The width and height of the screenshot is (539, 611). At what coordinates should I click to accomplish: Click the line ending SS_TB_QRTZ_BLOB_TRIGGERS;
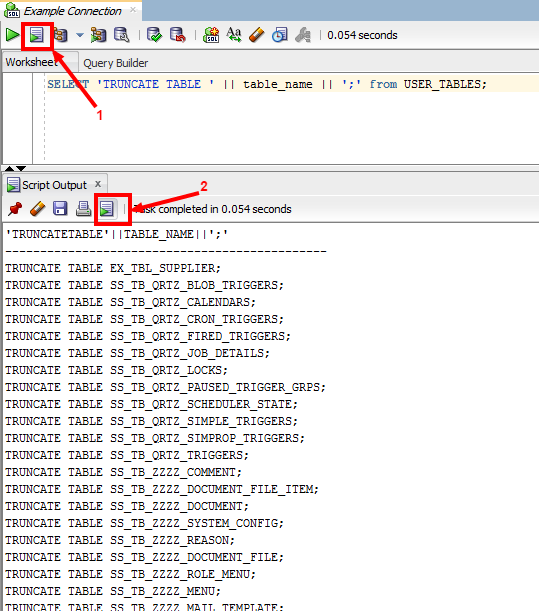click(144, 285)
